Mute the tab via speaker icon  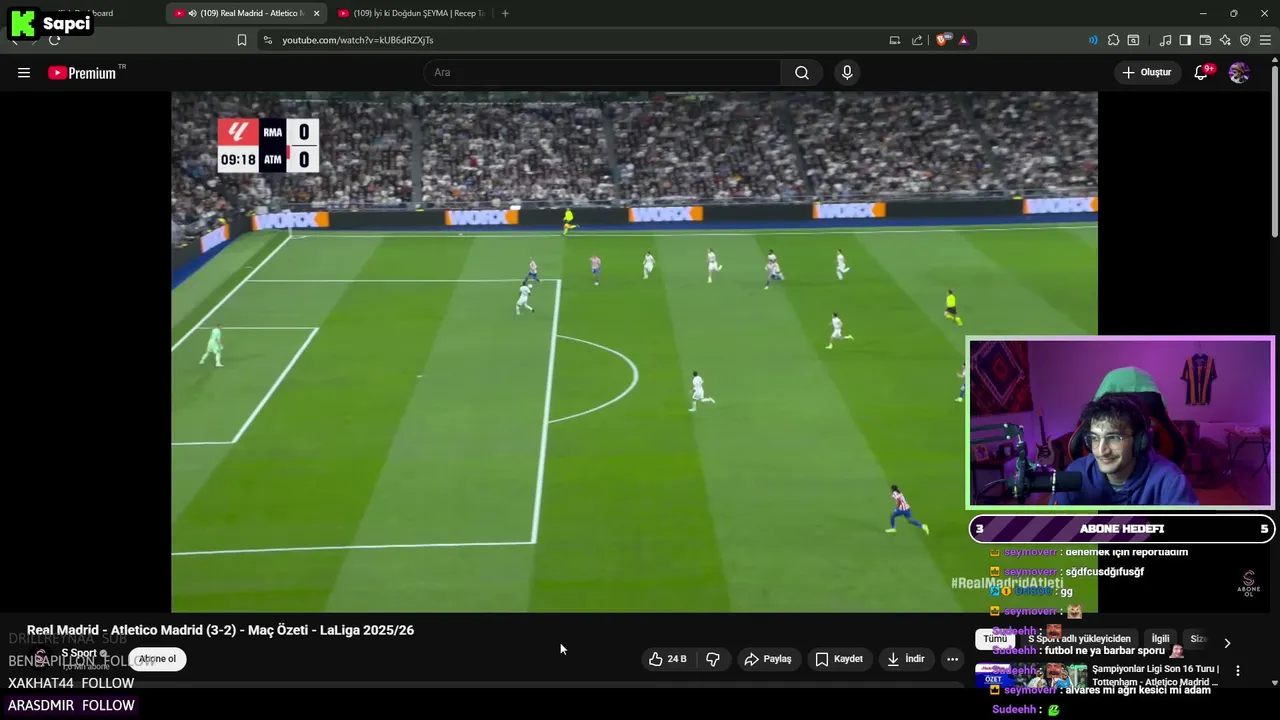[x=192, y=13]
